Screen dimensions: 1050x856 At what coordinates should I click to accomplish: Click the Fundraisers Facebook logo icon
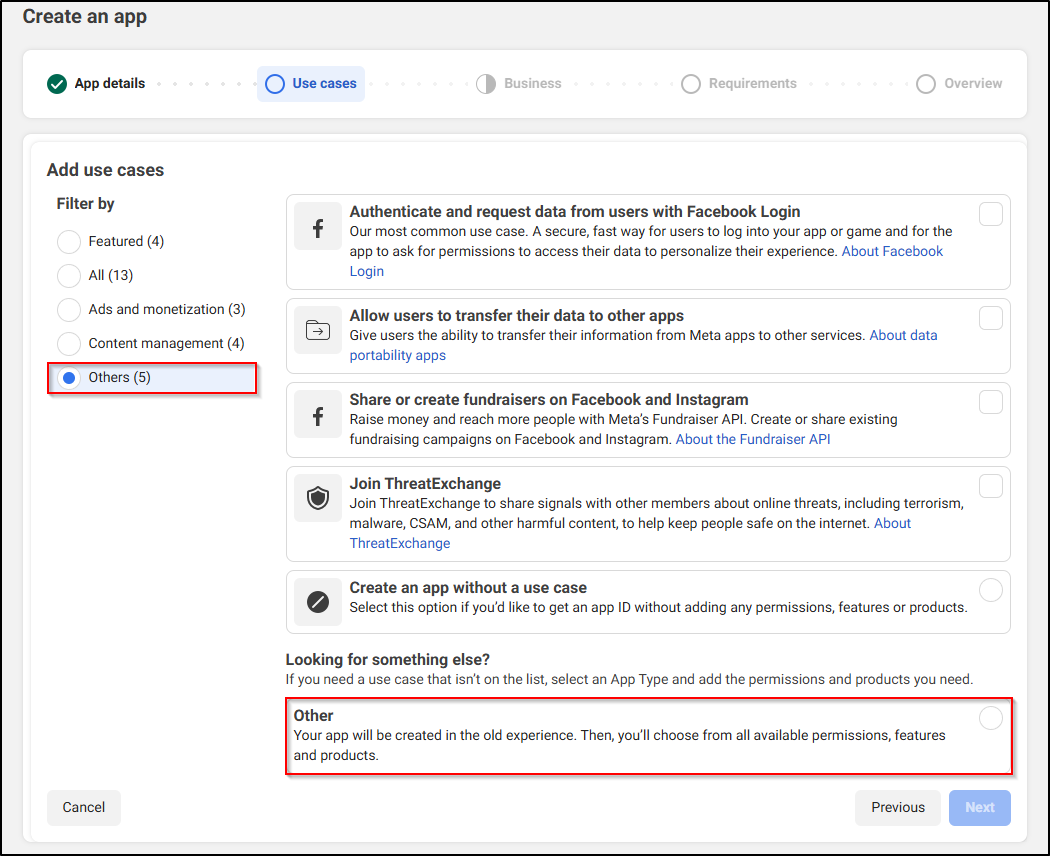(318, 416)
